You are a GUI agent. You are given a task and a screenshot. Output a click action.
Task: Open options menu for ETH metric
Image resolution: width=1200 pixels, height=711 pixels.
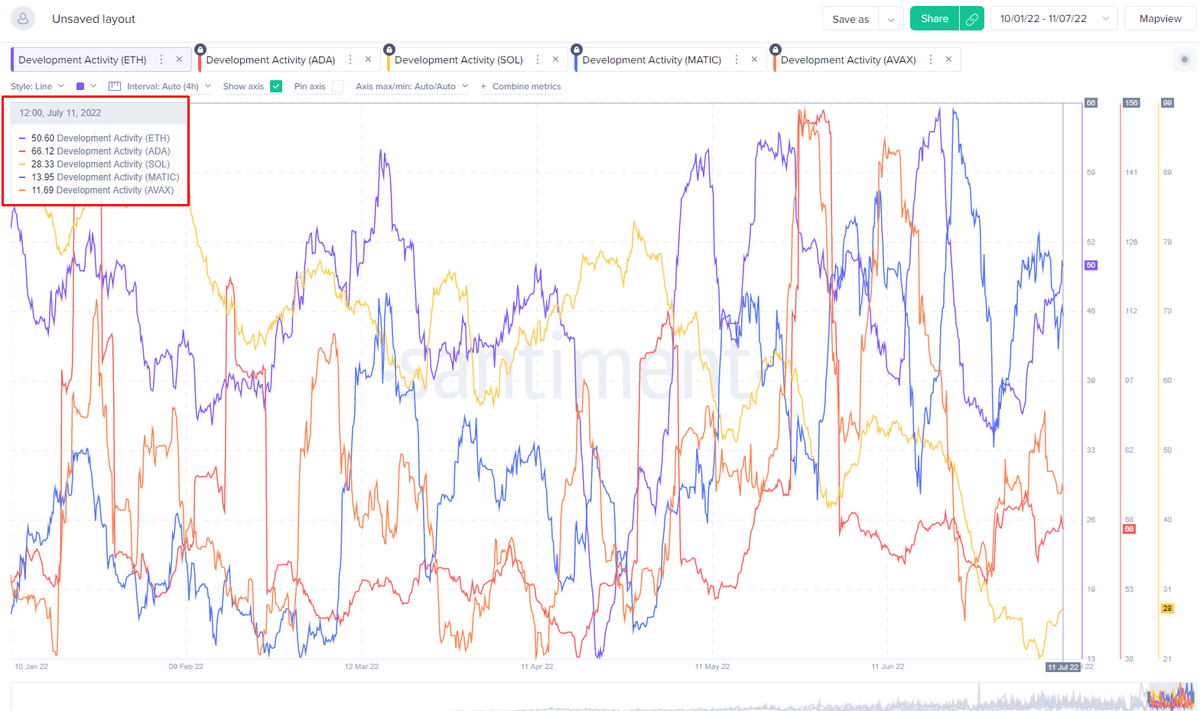[162, 60]
